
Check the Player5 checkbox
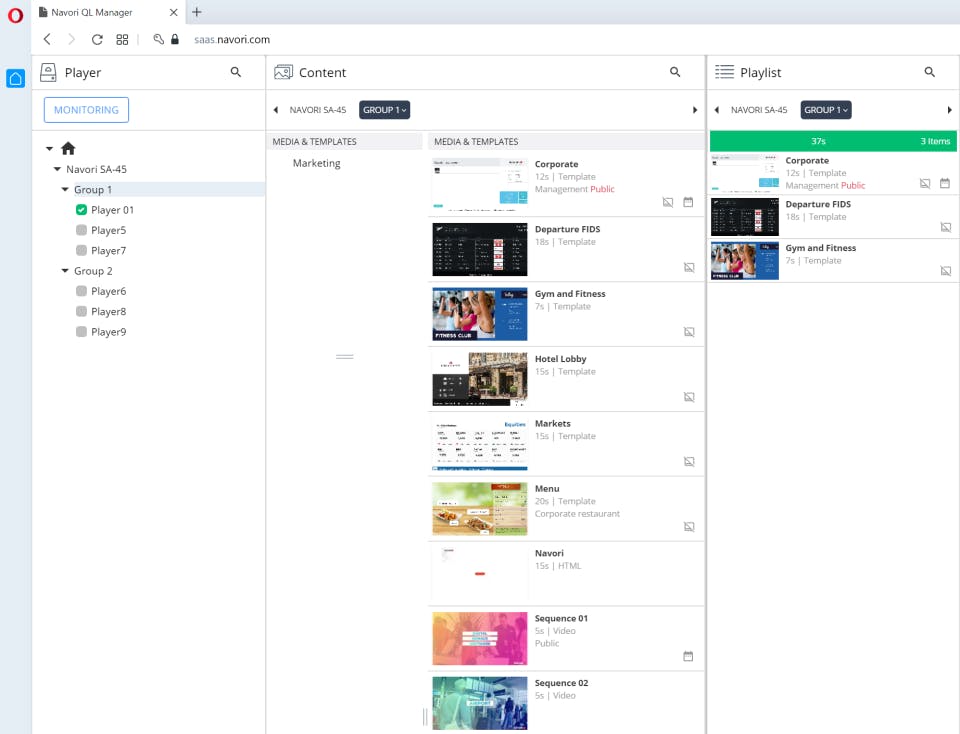(x=81, y=230)
